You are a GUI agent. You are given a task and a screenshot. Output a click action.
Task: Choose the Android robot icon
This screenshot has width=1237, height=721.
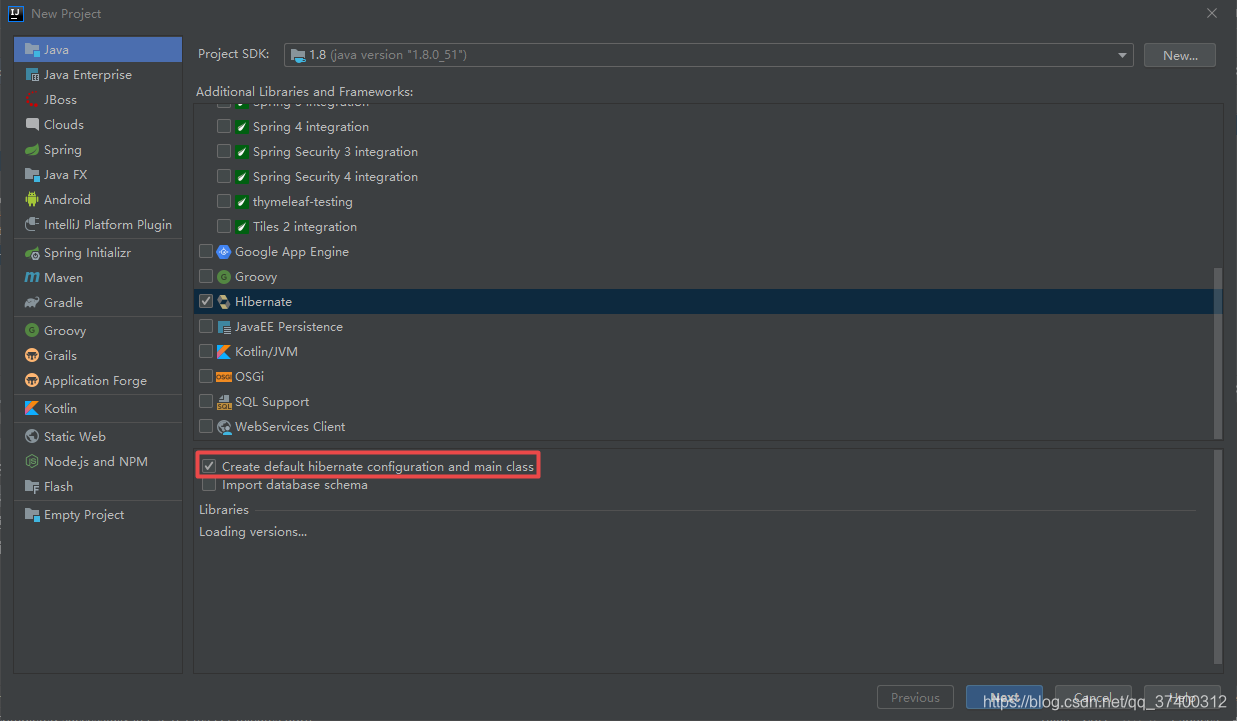click(x=33, y=199)
